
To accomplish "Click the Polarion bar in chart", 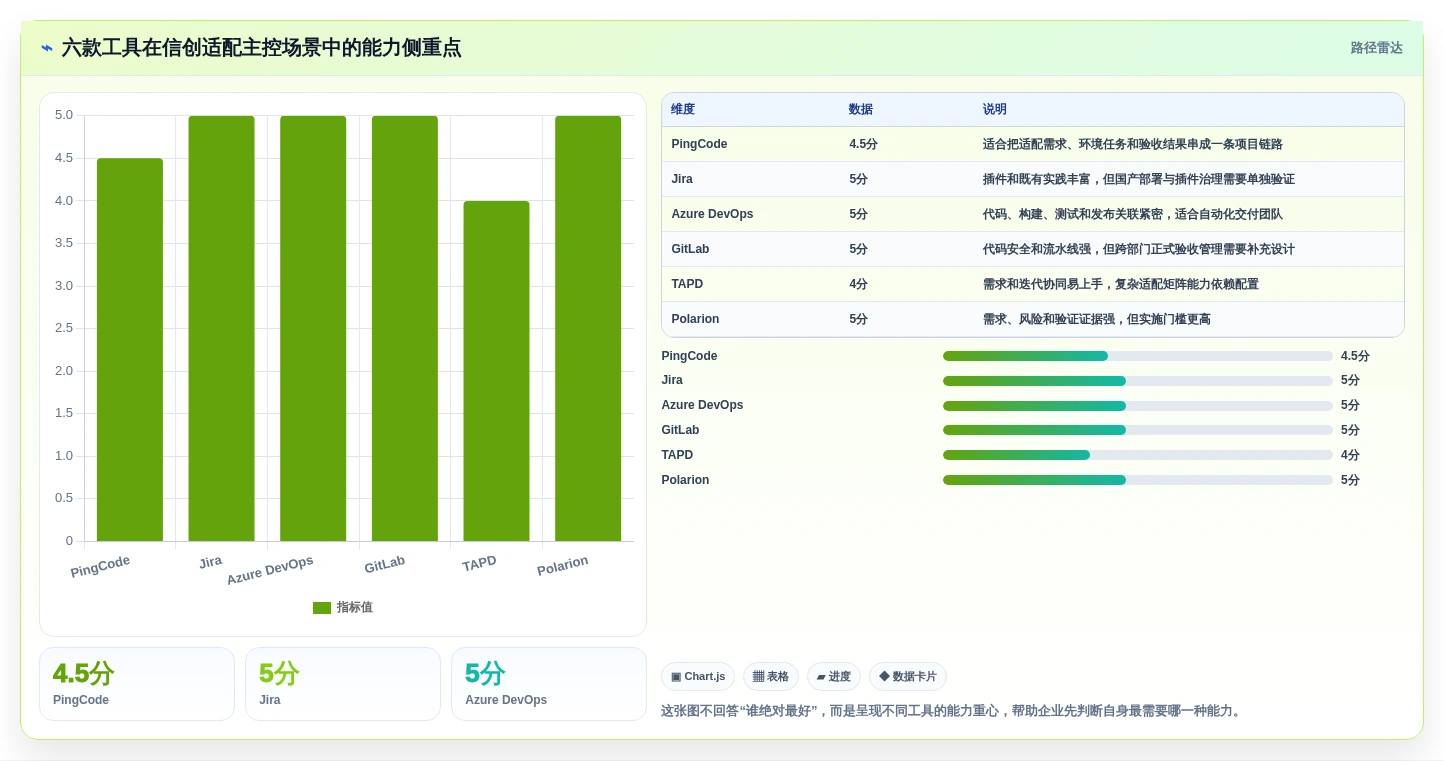I will 588,329.
